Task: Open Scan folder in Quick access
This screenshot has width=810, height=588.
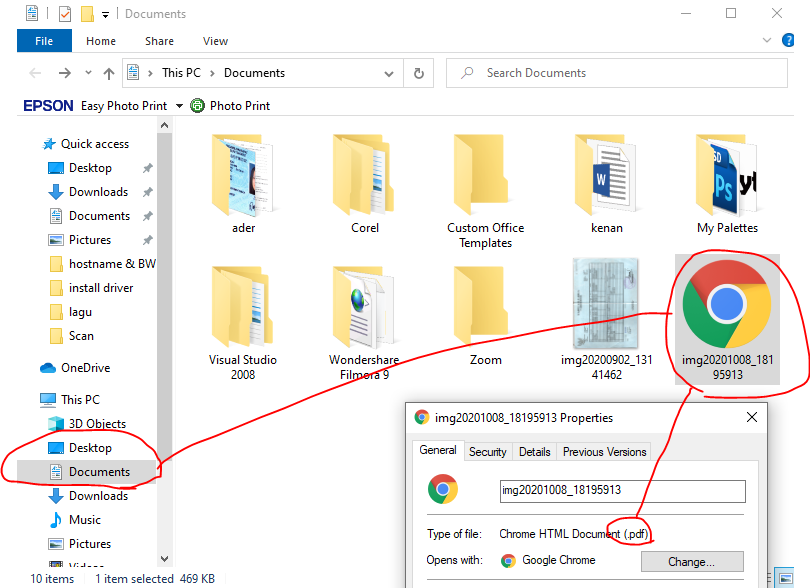Action: coord(81,336)
